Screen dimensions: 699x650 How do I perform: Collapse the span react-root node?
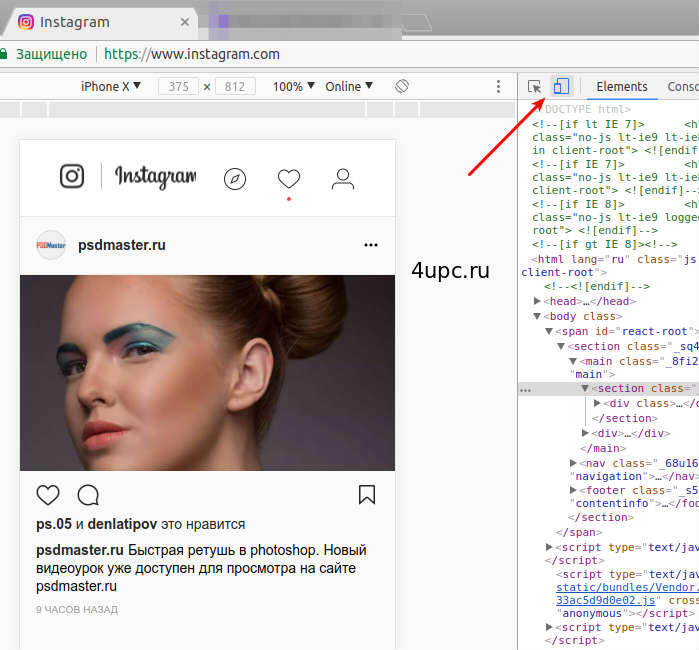pos(549,331)
